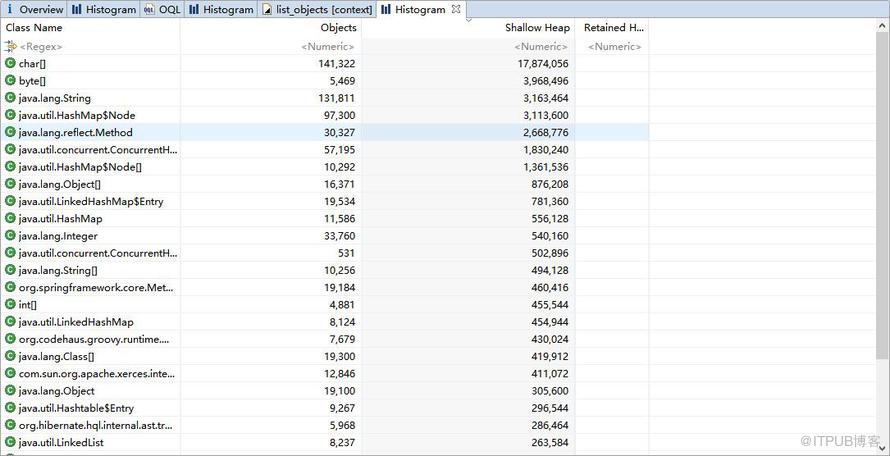Click the vertical scrollbar down arrow
The image size is (890, 456).
(x=882, y=448)
